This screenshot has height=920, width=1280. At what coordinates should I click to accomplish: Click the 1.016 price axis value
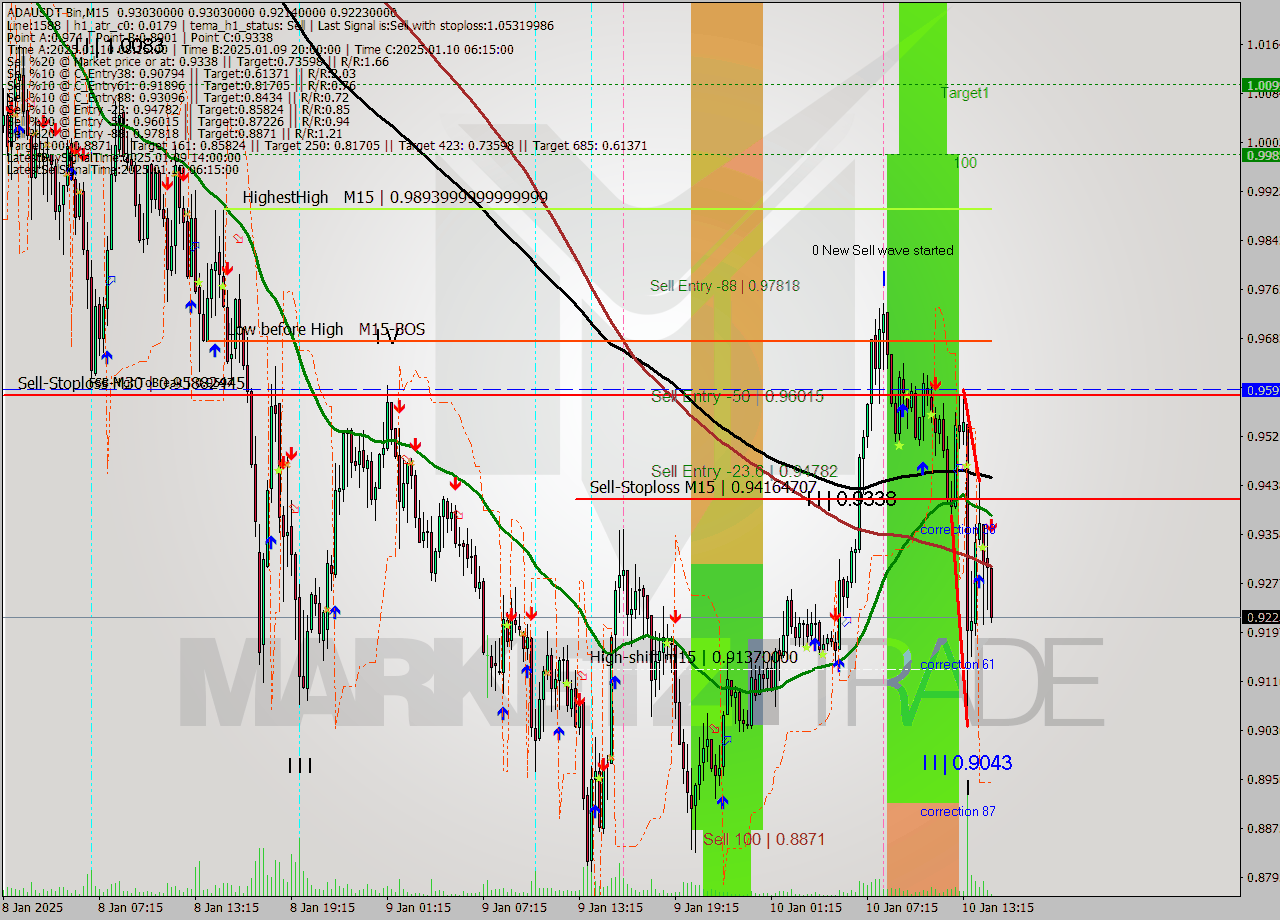click(1263, 44)
